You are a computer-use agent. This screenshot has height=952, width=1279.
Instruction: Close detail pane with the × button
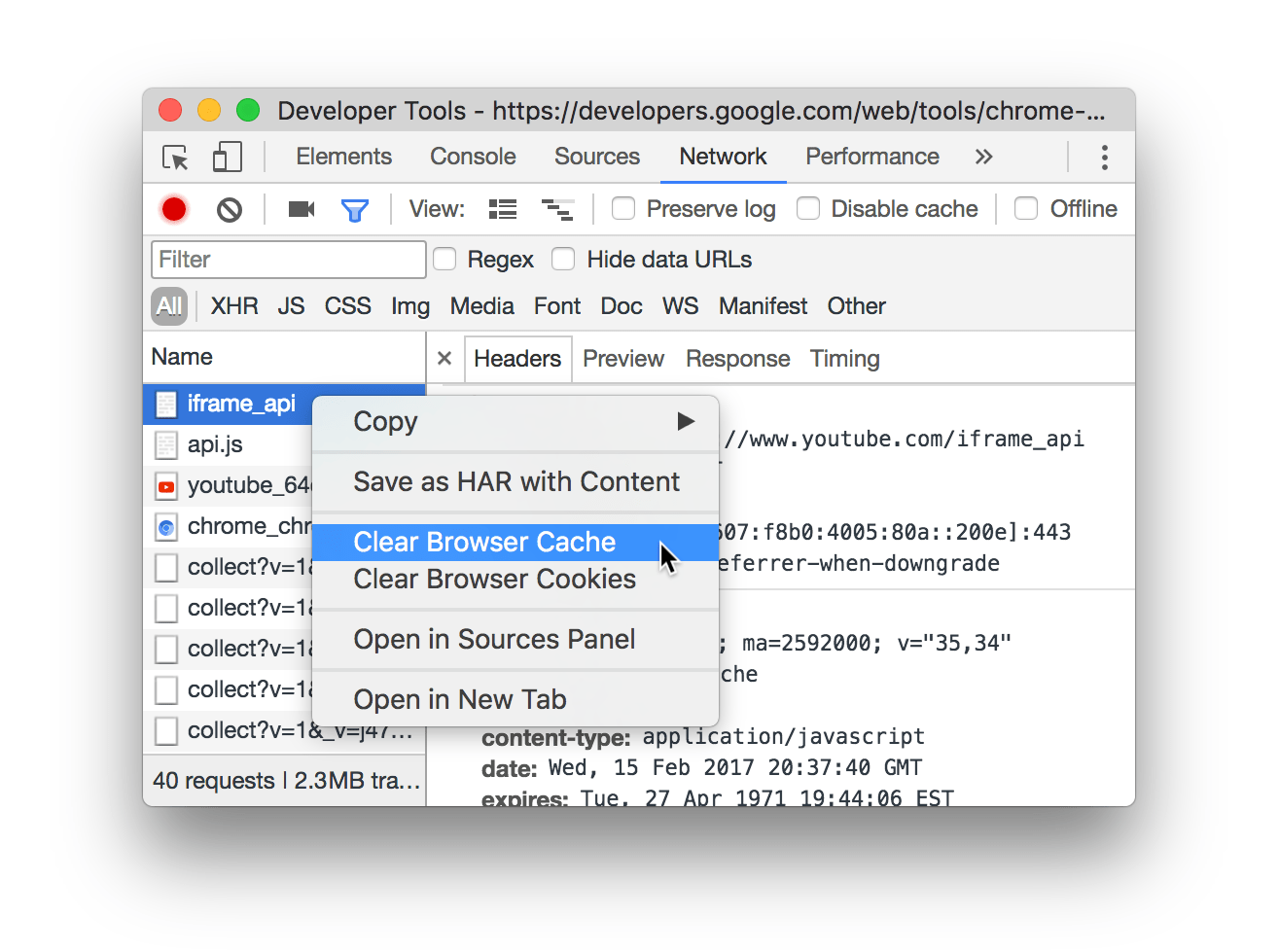coord(444,358)
